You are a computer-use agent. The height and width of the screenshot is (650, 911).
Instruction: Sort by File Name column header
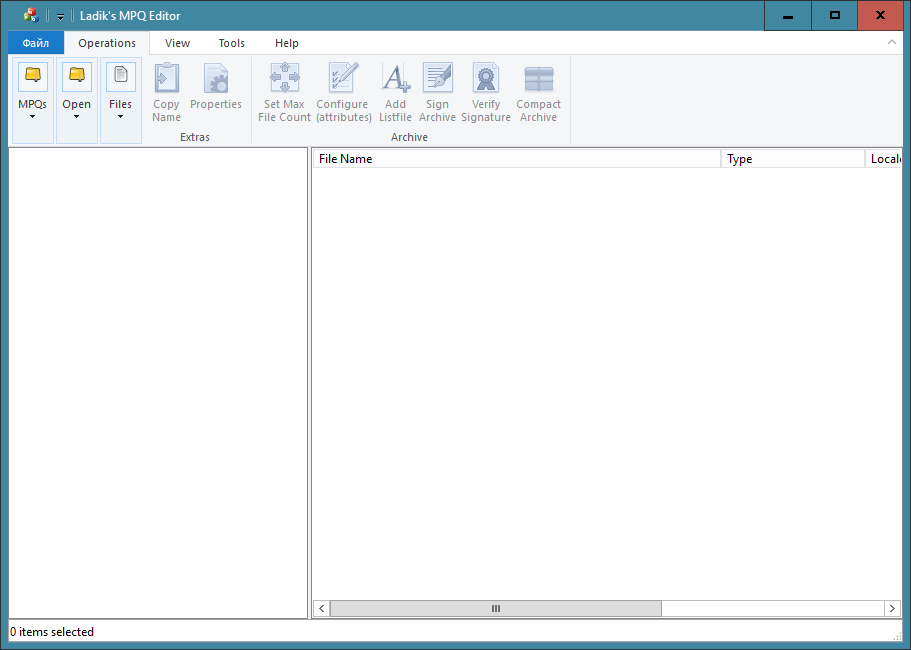[515, 159]
